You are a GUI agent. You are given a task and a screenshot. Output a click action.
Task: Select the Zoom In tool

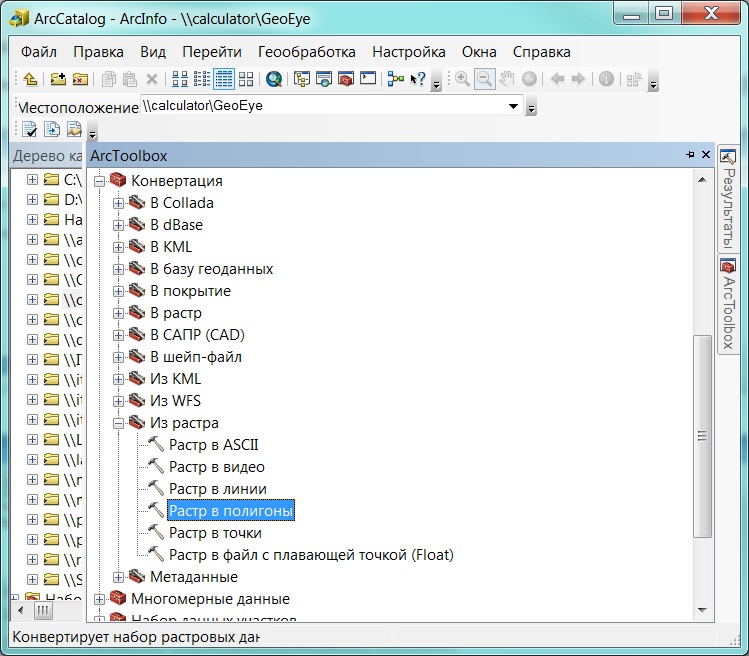coord(462,79)
